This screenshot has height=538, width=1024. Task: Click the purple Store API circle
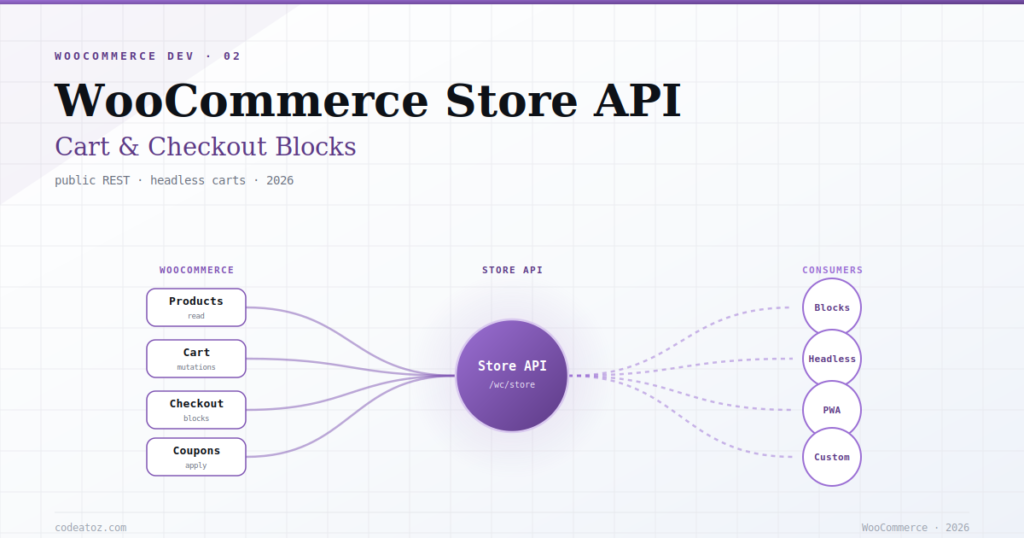[x=512, y=375]
